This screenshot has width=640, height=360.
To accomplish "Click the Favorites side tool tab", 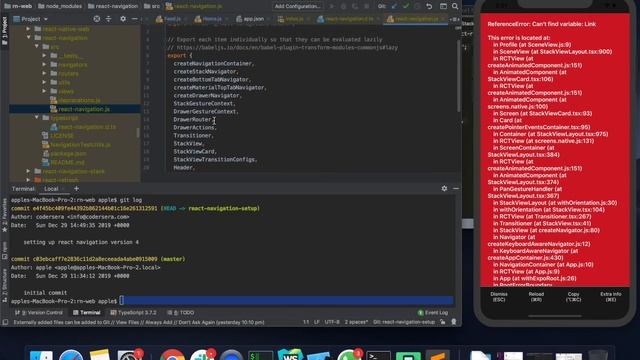I will click(x=4, y=216).
